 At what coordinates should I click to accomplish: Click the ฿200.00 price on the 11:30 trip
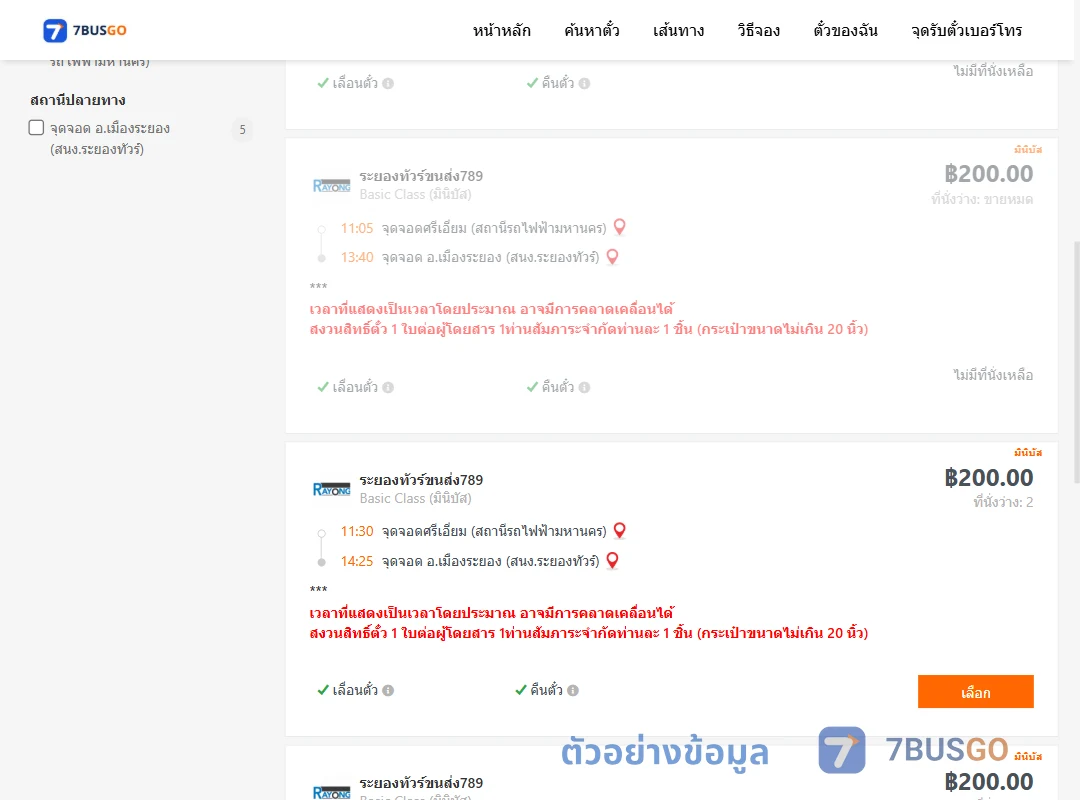pyautogui.click(x=988, y=478)
